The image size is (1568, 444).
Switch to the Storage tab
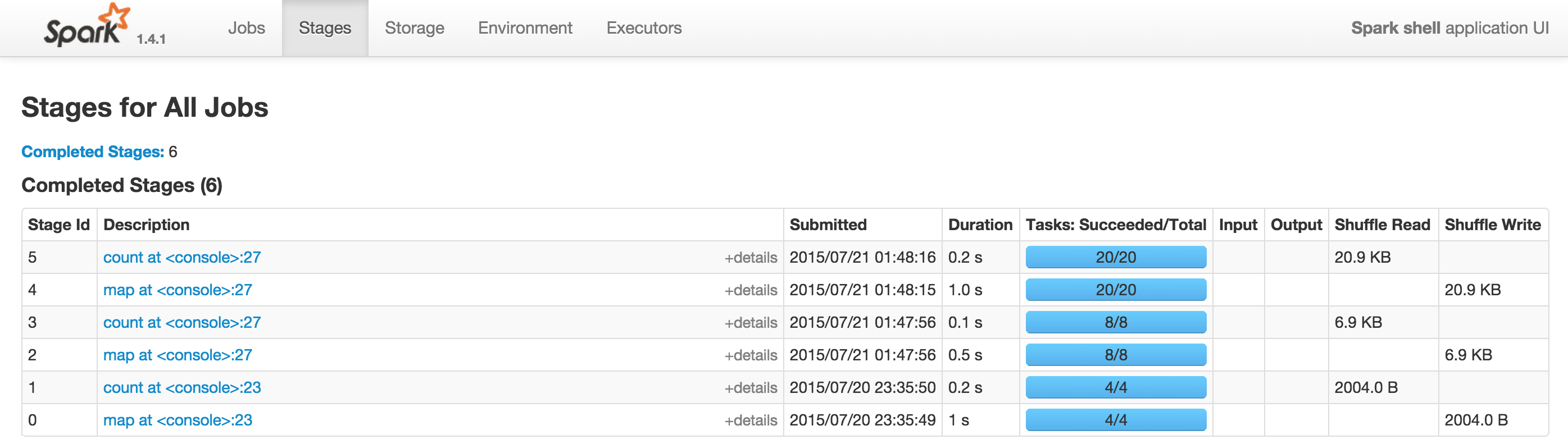pyautogui.click(x=415, y=28)
